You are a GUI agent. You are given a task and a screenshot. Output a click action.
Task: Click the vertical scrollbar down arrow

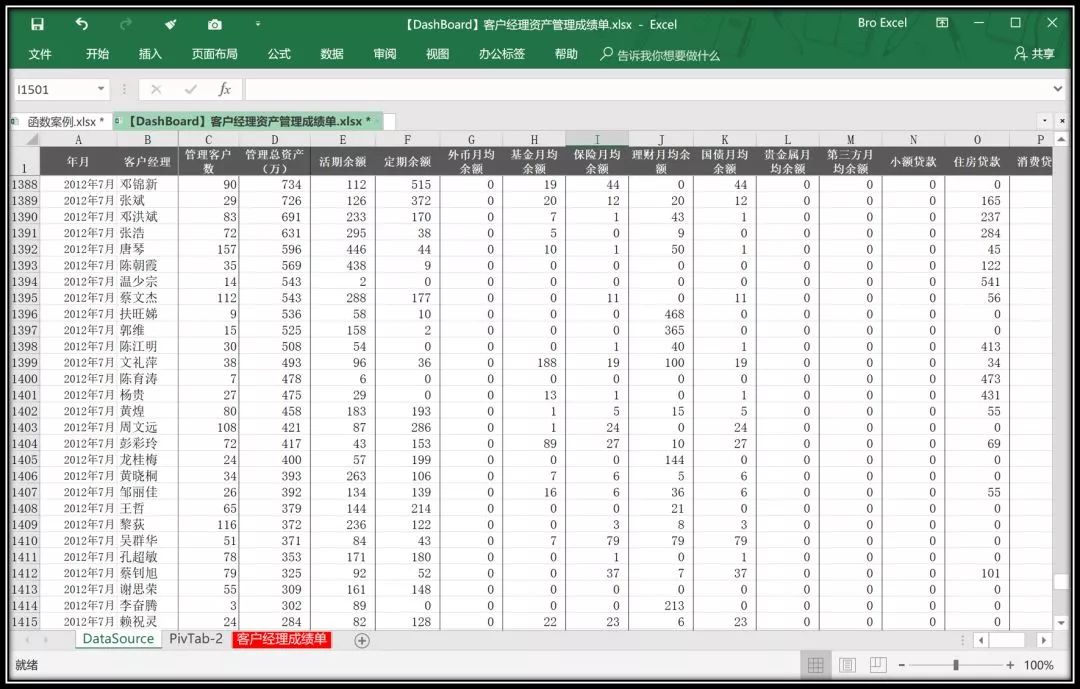tap(1061, 623)
